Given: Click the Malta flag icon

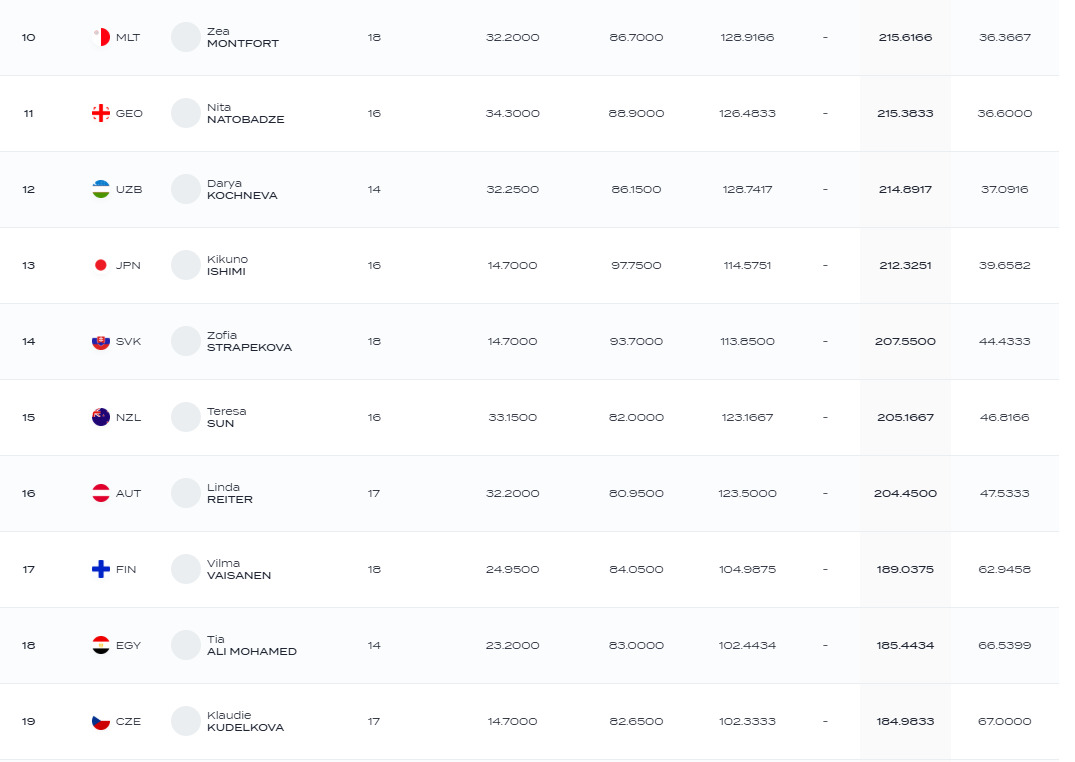Looking at the screenshot, I should 101,37.
